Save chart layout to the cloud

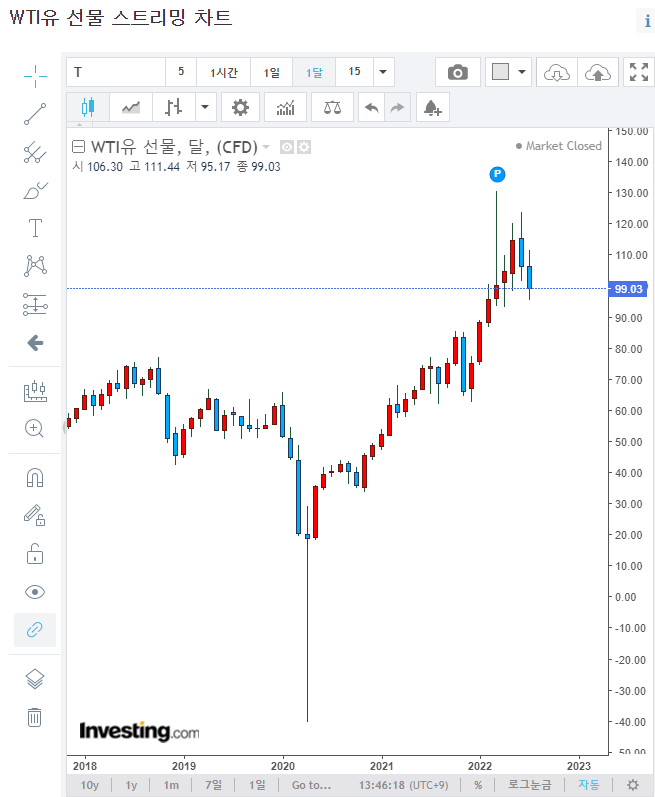click(598, 72)
